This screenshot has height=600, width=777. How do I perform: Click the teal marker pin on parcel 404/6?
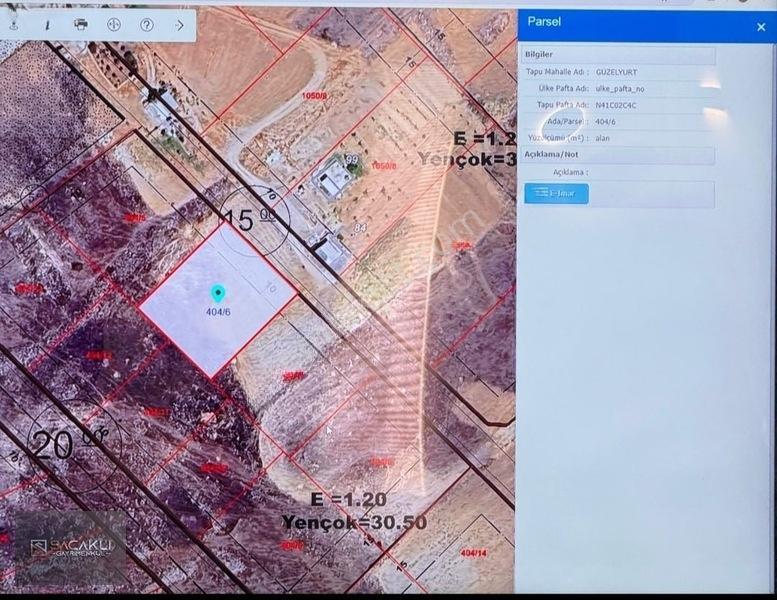click(x=218, y=293)
